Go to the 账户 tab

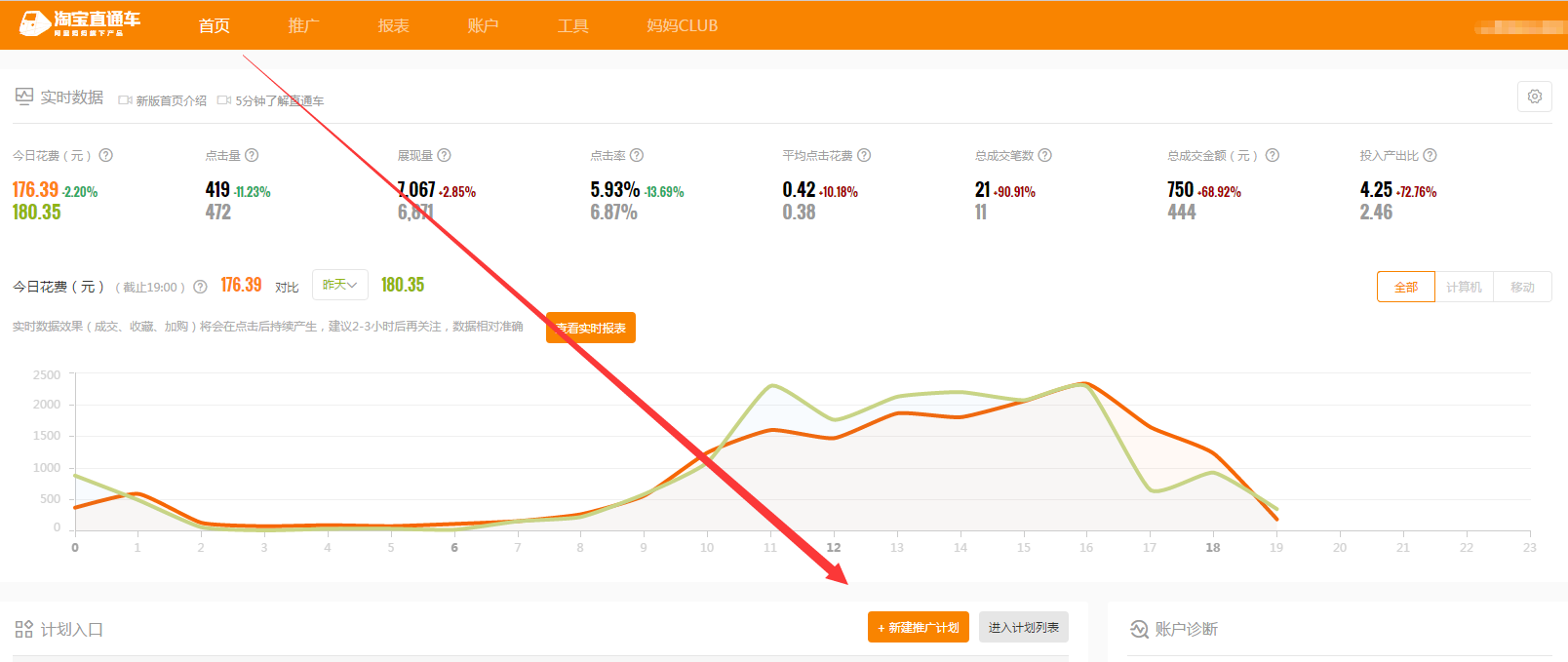point(483,25)
